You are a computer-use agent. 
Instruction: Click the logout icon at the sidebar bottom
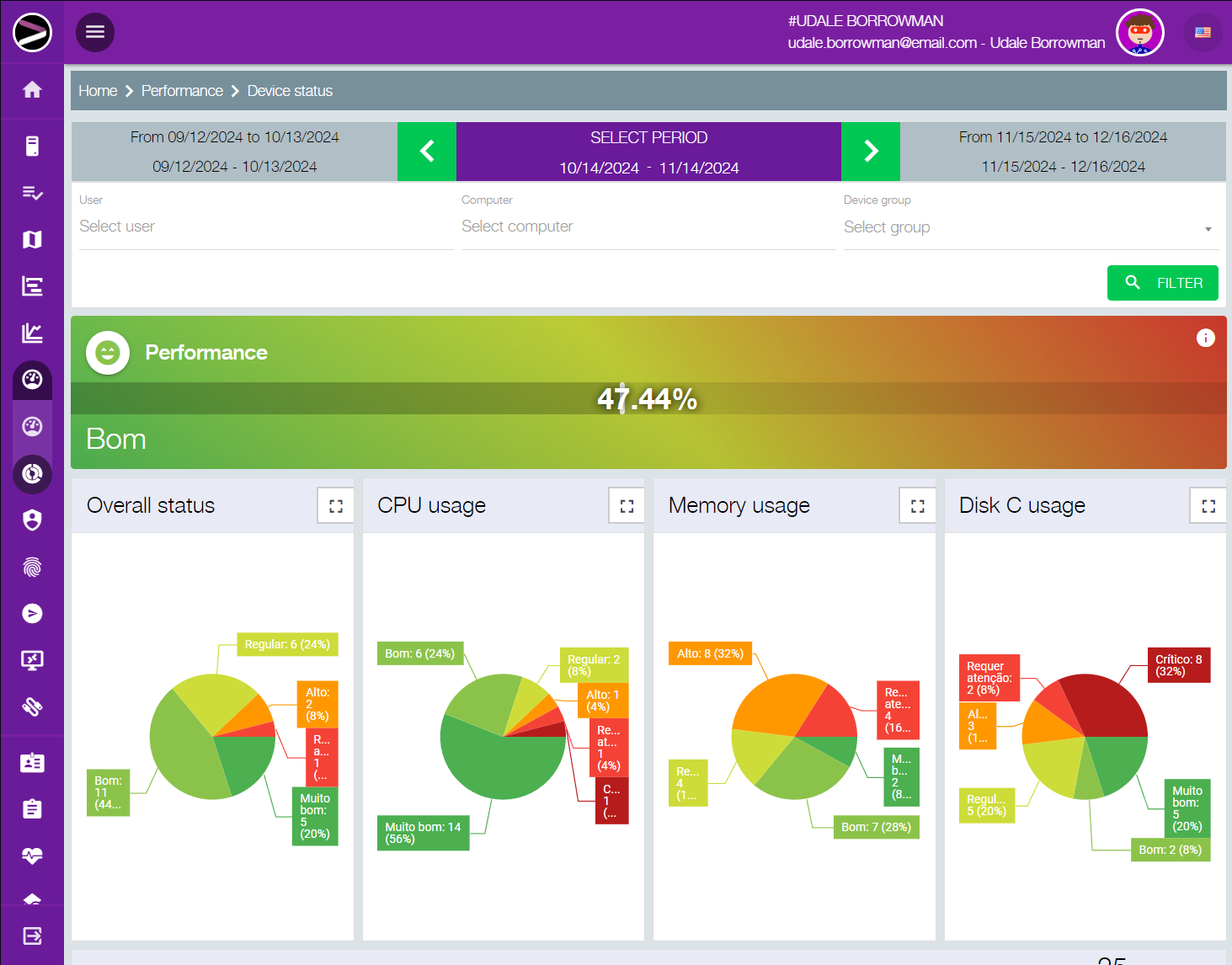pos(32,936)
